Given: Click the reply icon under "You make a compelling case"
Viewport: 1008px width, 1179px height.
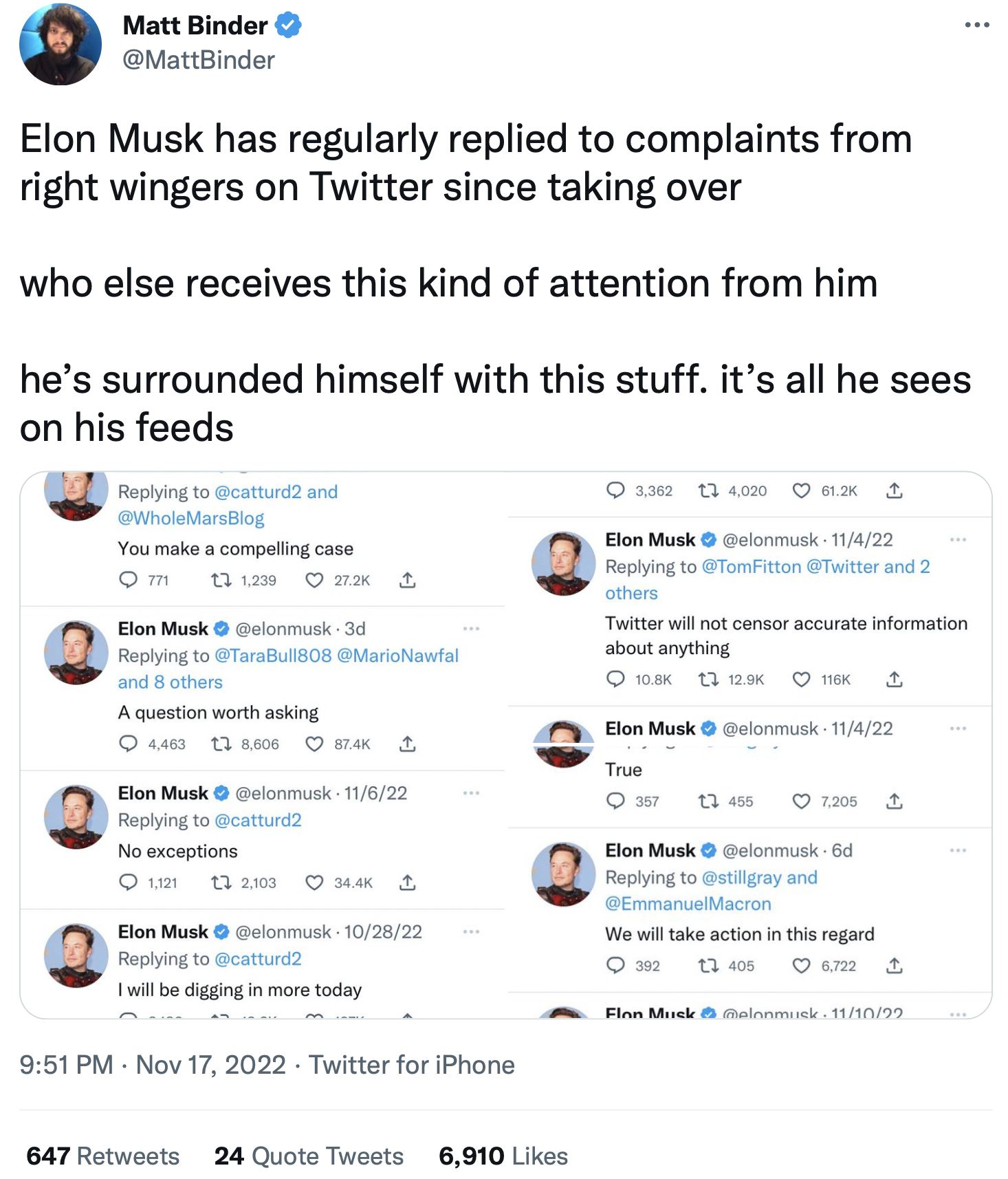Looking at the screenshot, I should (x=129, y=580).
